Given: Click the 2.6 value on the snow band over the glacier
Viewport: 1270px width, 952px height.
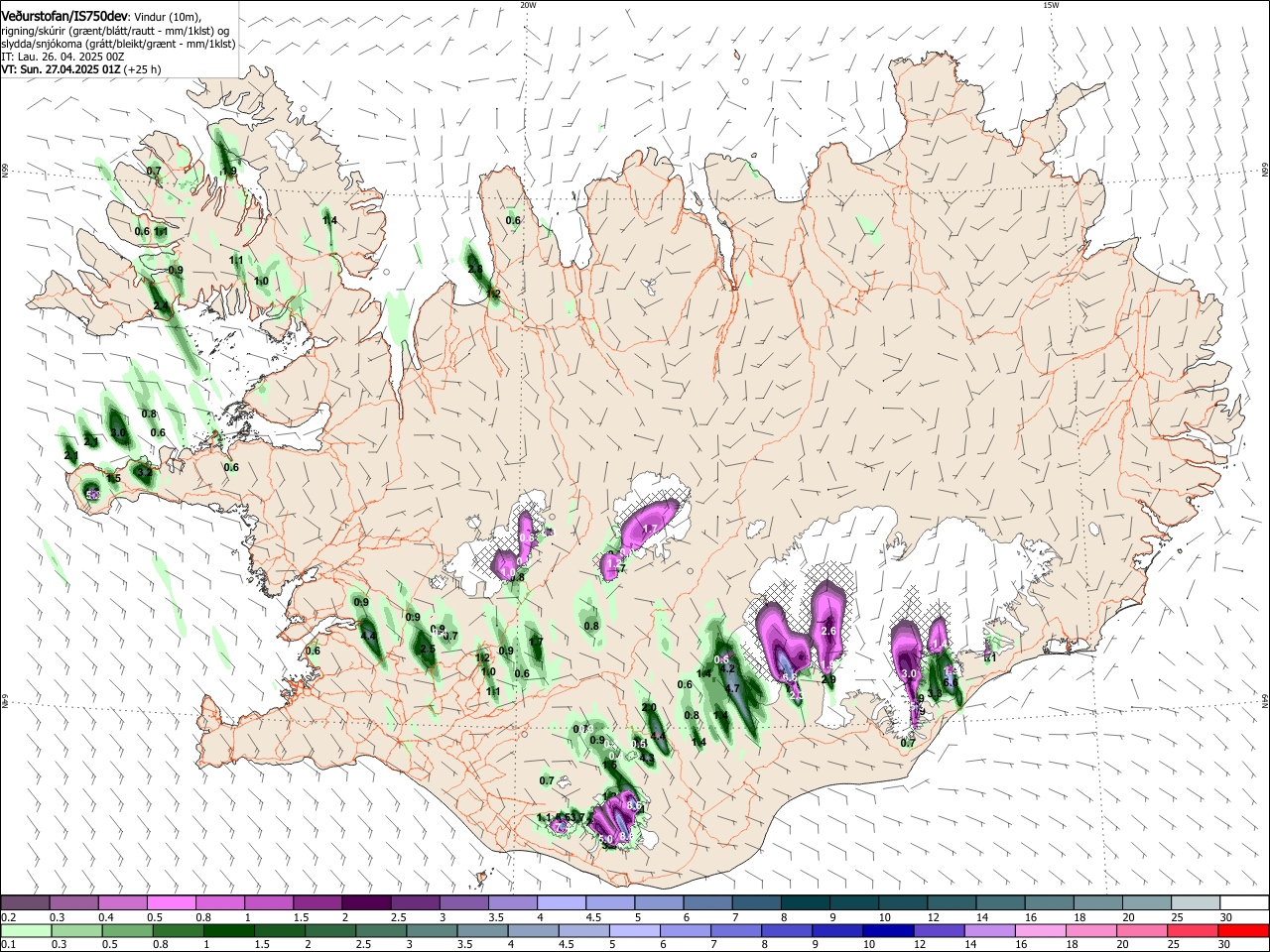Looking at the screenshot, I should (x=829, y=631).
